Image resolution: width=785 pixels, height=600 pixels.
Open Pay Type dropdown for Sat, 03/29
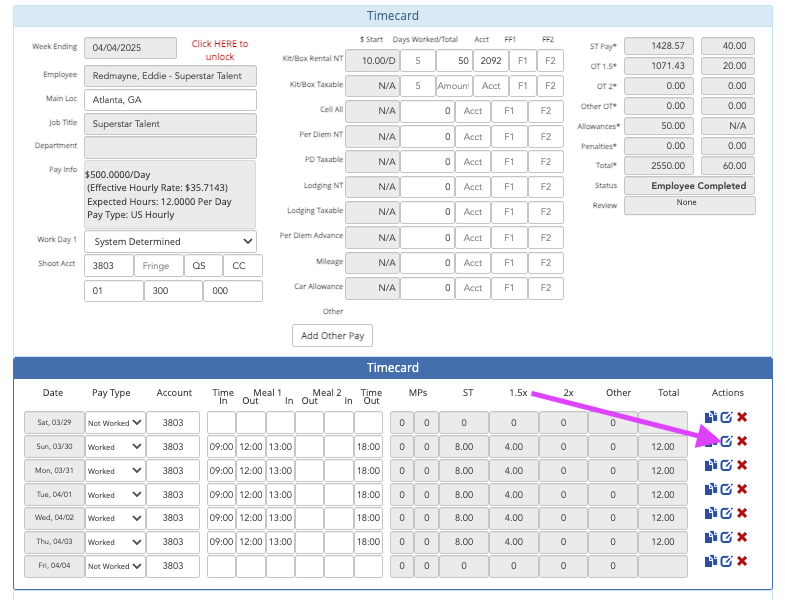[115, 423]
